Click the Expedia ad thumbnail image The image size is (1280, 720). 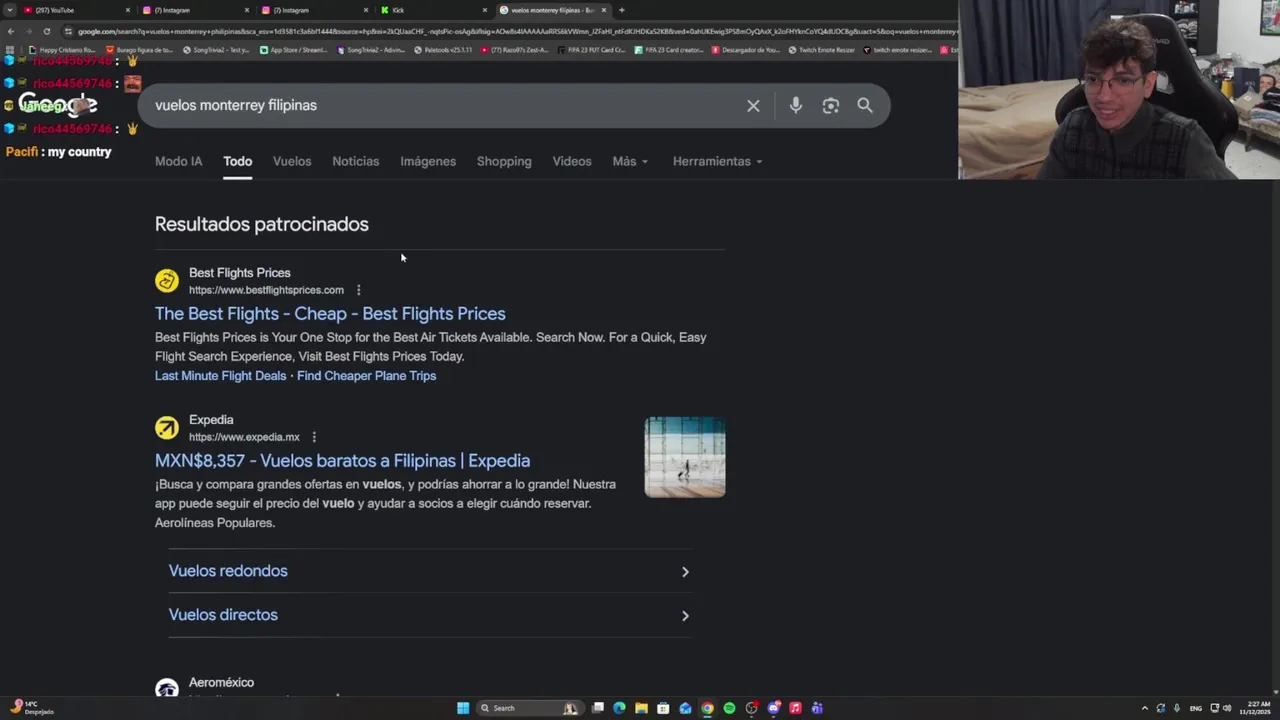point(685,457)
